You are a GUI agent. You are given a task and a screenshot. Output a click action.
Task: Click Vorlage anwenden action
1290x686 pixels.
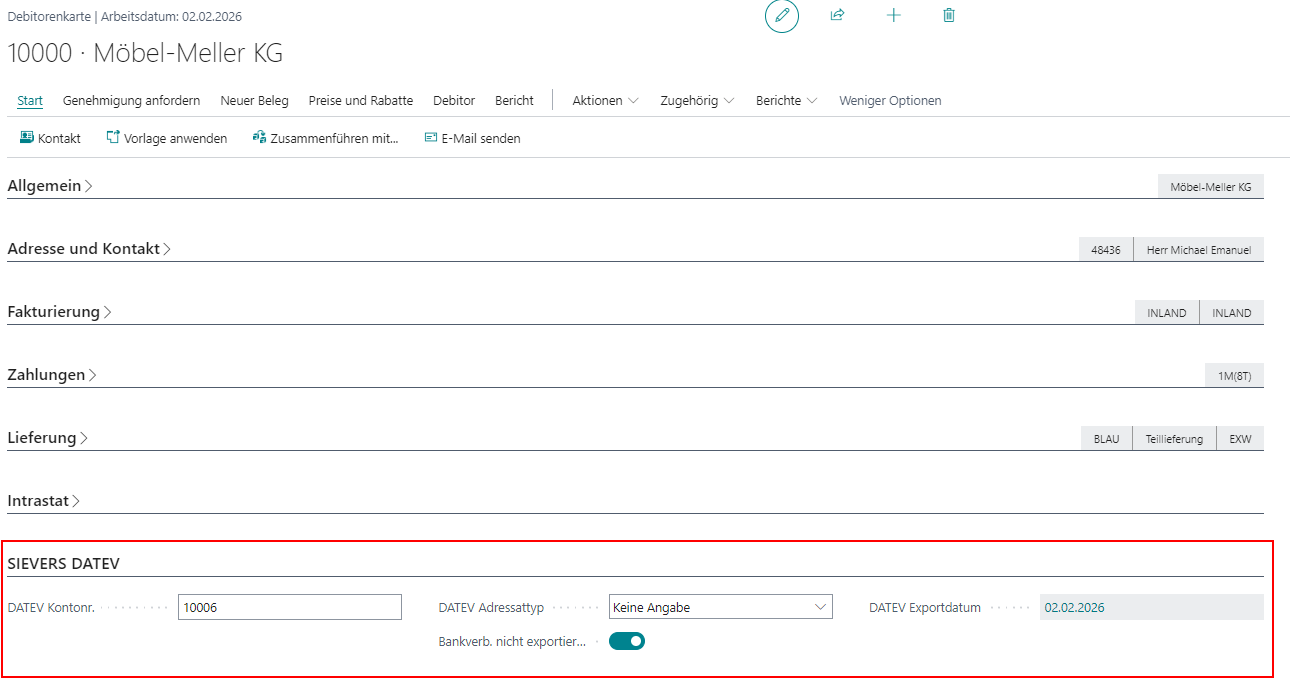click(x=167, y=138)
